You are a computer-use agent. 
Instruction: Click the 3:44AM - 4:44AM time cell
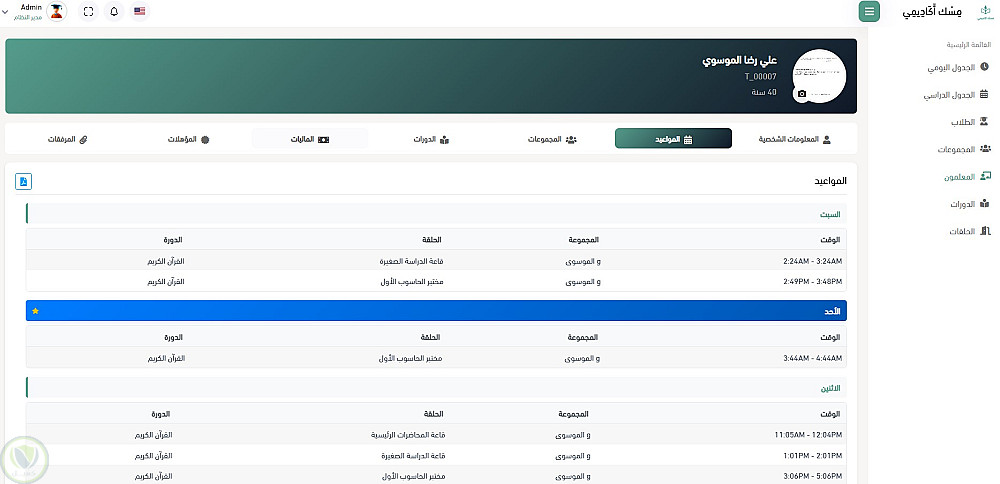click(812, 358)
